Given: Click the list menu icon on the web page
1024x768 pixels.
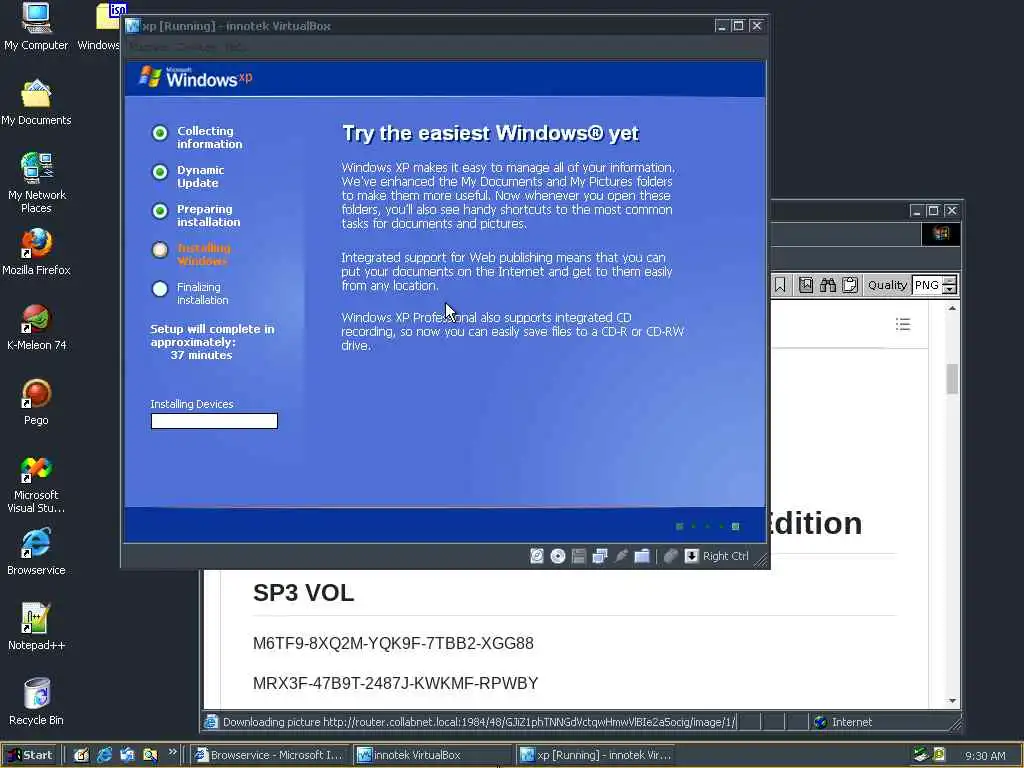Looking at the screenshot, I should pyautogui.click(x=903, y=324).
